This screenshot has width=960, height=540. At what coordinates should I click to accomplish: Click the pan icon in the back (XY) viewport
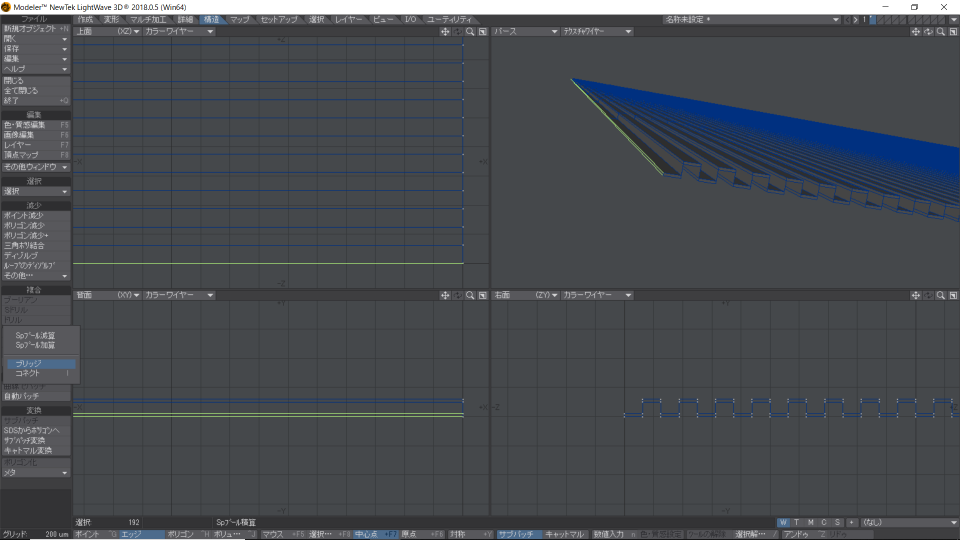coord(445,295)
